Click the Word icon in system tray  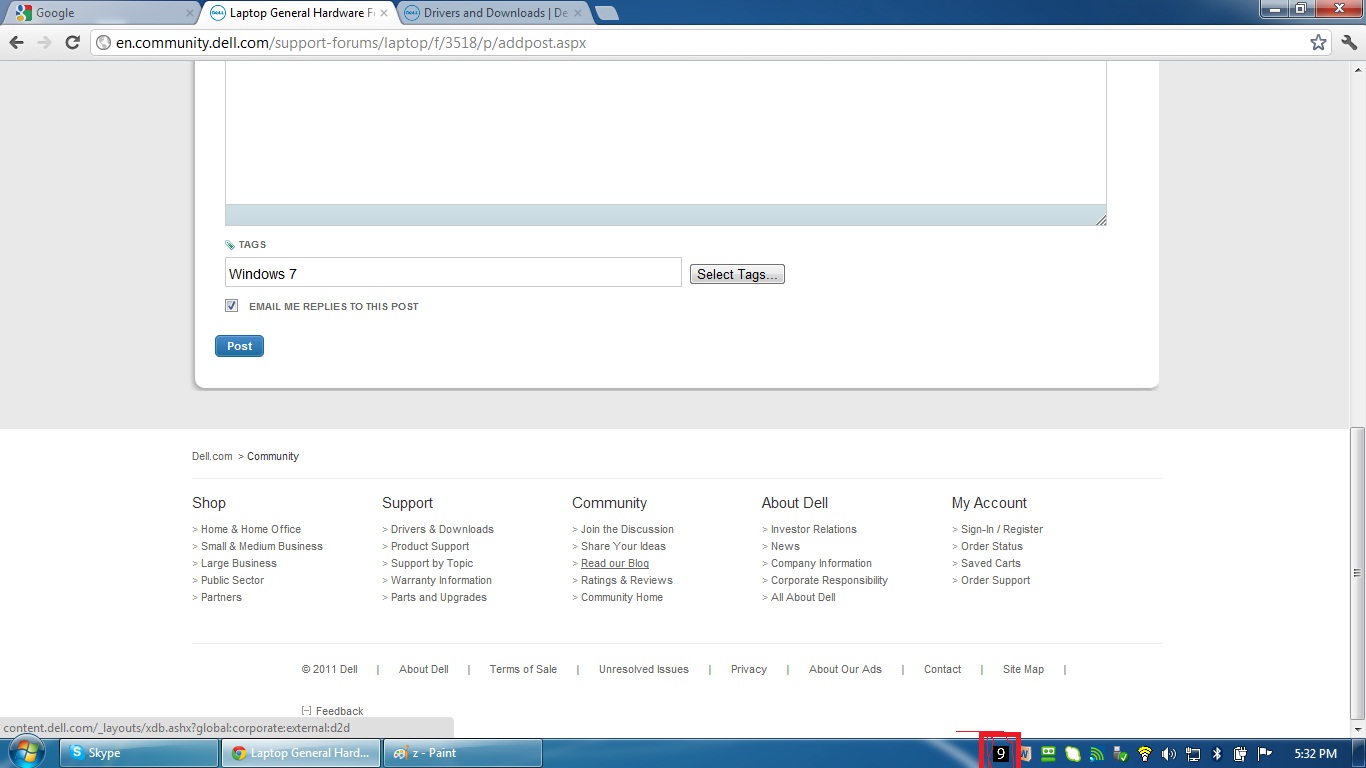(1024, 754)
